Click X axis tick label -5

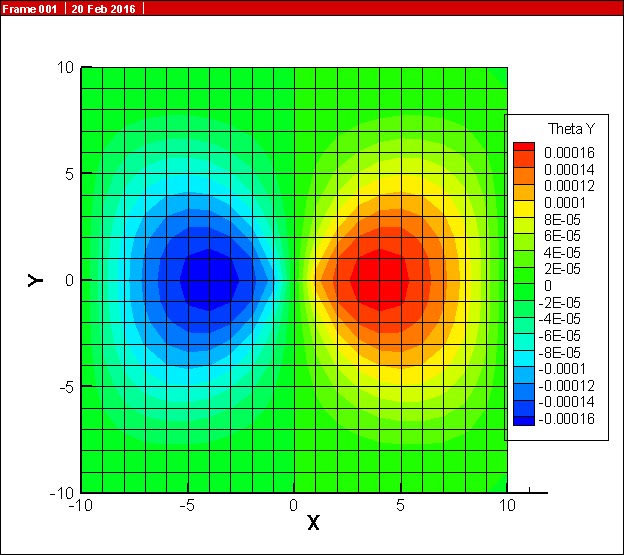(x=187, y=506)
